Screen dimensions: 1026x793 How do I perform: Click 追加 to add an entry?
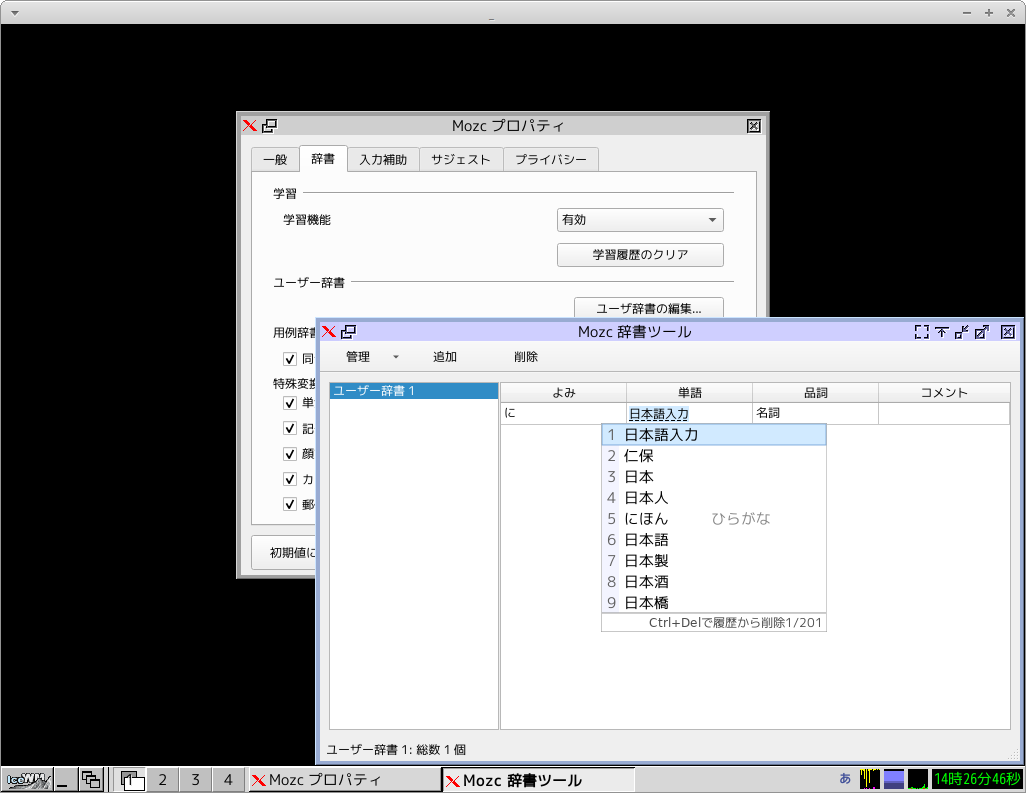coord(445,357)
